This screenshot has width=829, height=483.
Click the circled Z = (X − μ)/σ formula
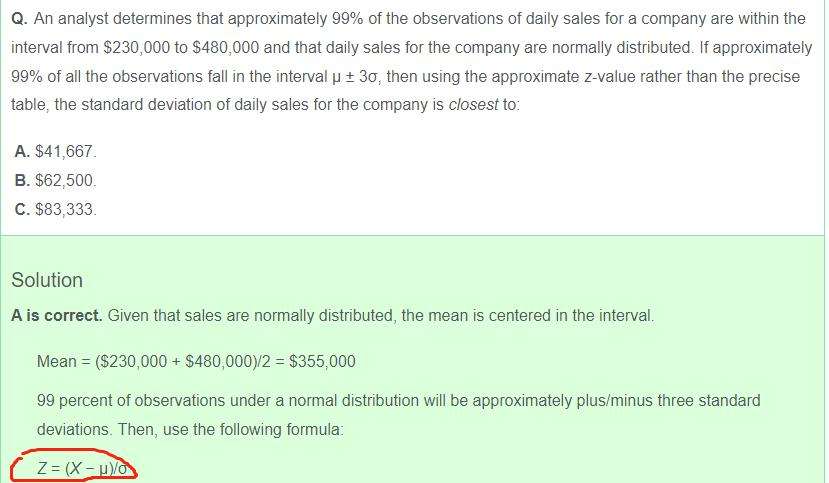(83, 469)
